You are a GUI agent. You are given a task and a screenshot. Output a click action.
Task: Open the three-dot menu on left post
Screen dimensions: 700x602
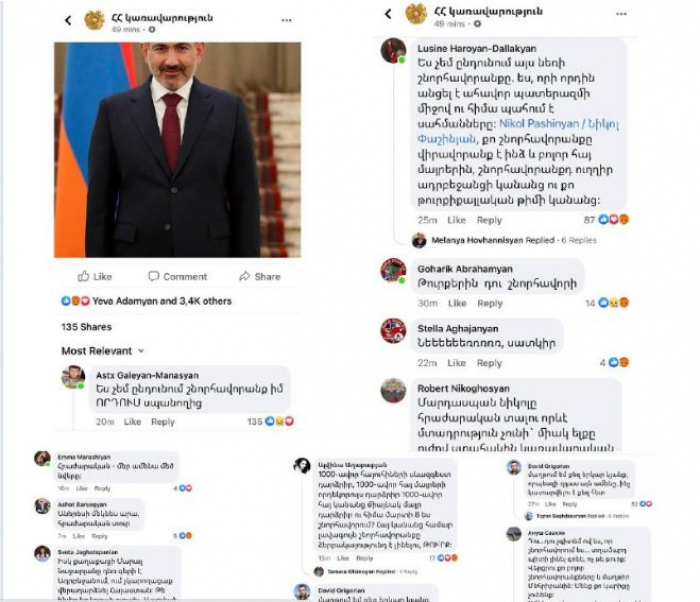[286, 20]
